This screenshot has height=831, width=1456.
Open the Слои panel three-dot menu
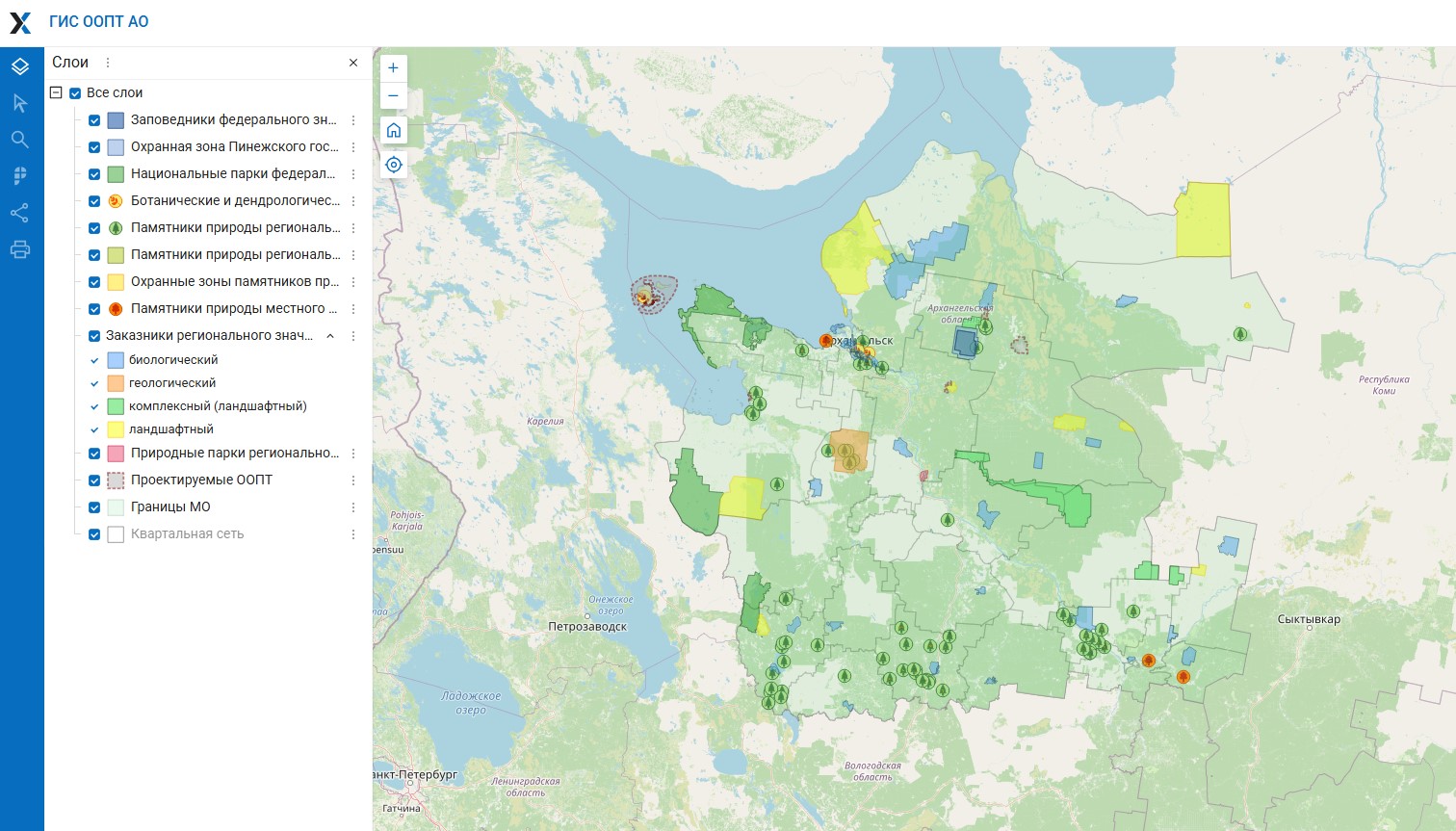click(x=108, y=63)
